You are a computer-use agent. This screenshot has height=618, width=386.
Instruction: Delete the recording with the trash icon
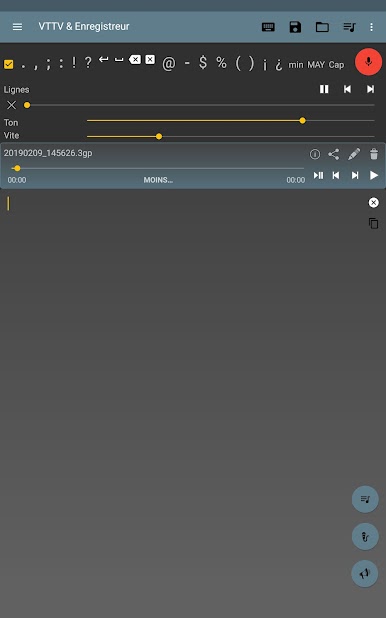pyautogui.click(x=374, y=154)
